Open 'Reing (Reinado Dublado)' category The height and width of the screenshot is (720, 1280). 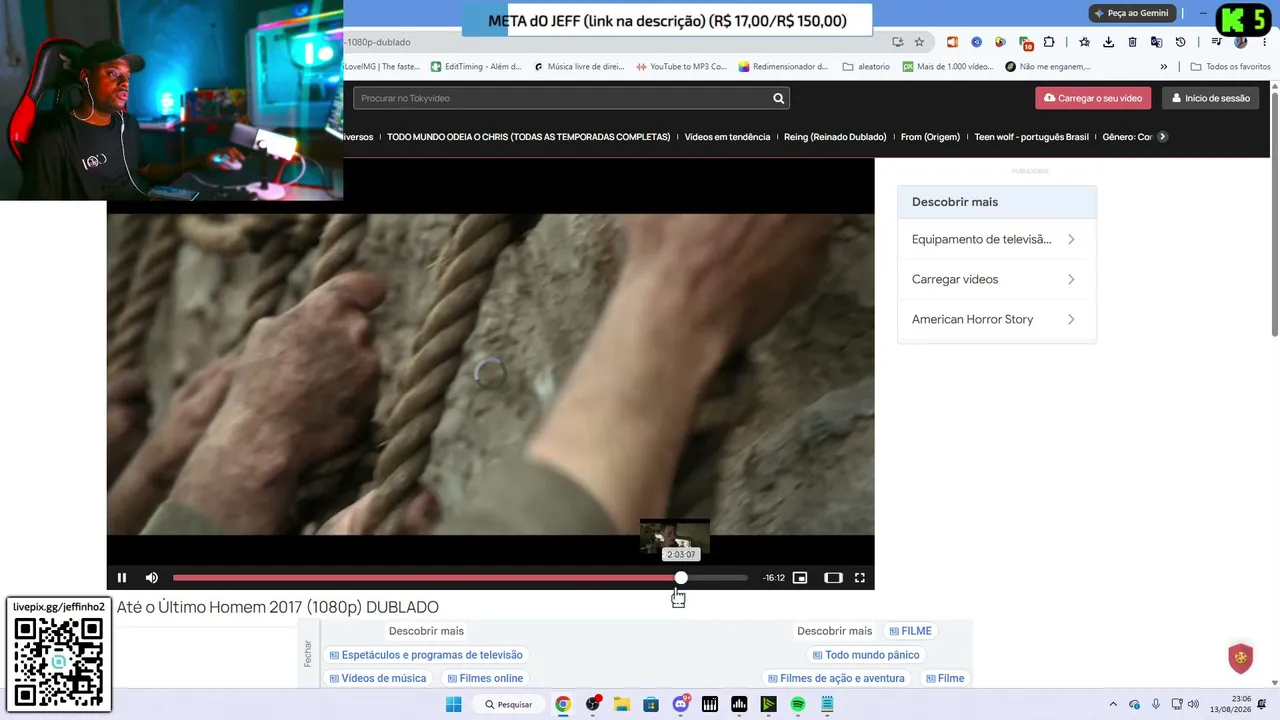click(835, 137)
